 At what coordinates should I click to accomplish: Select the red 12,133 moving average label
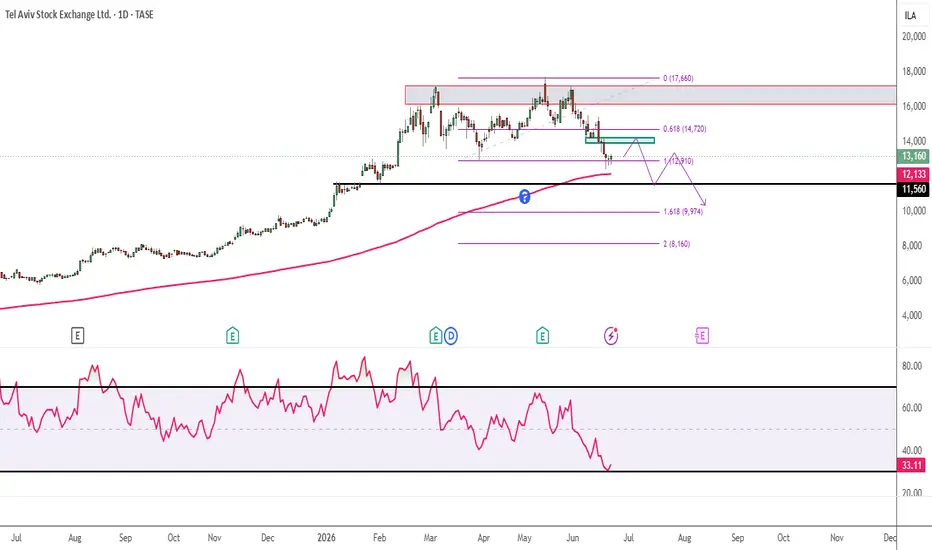[914, 174]
